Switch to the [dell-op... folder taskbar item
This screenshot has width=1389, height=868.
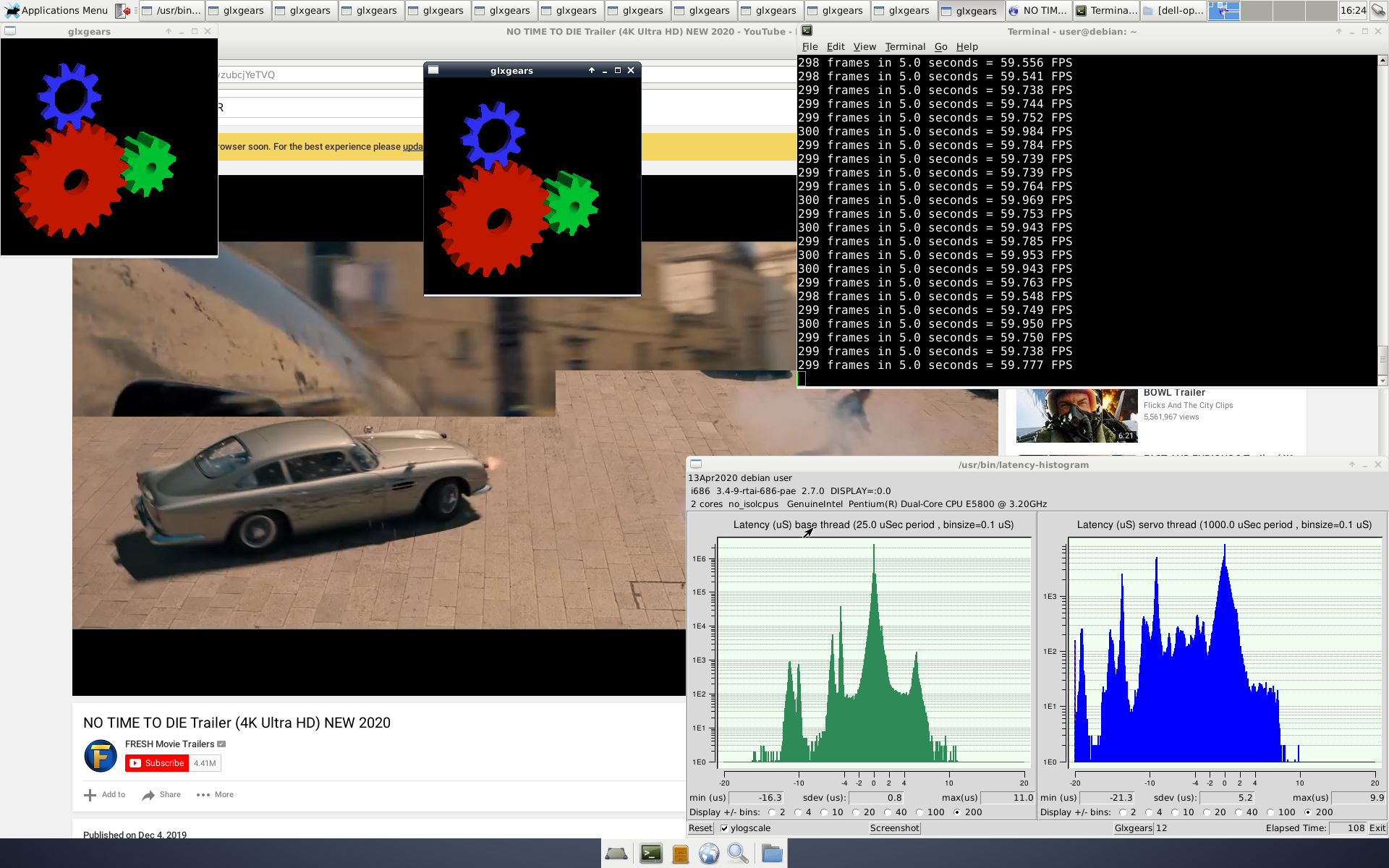click(x=1173, y=10)
